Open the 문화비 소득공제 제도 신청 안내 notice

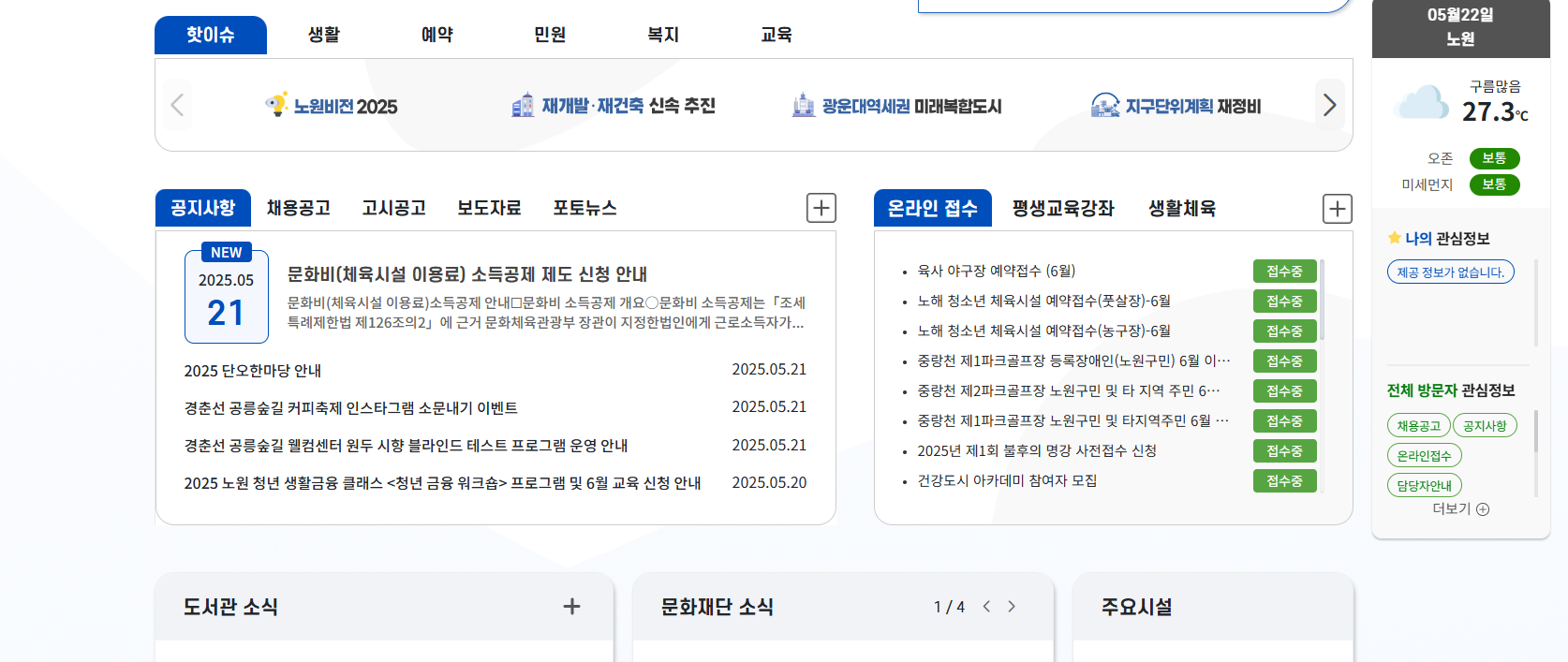(x=467, y=274)
